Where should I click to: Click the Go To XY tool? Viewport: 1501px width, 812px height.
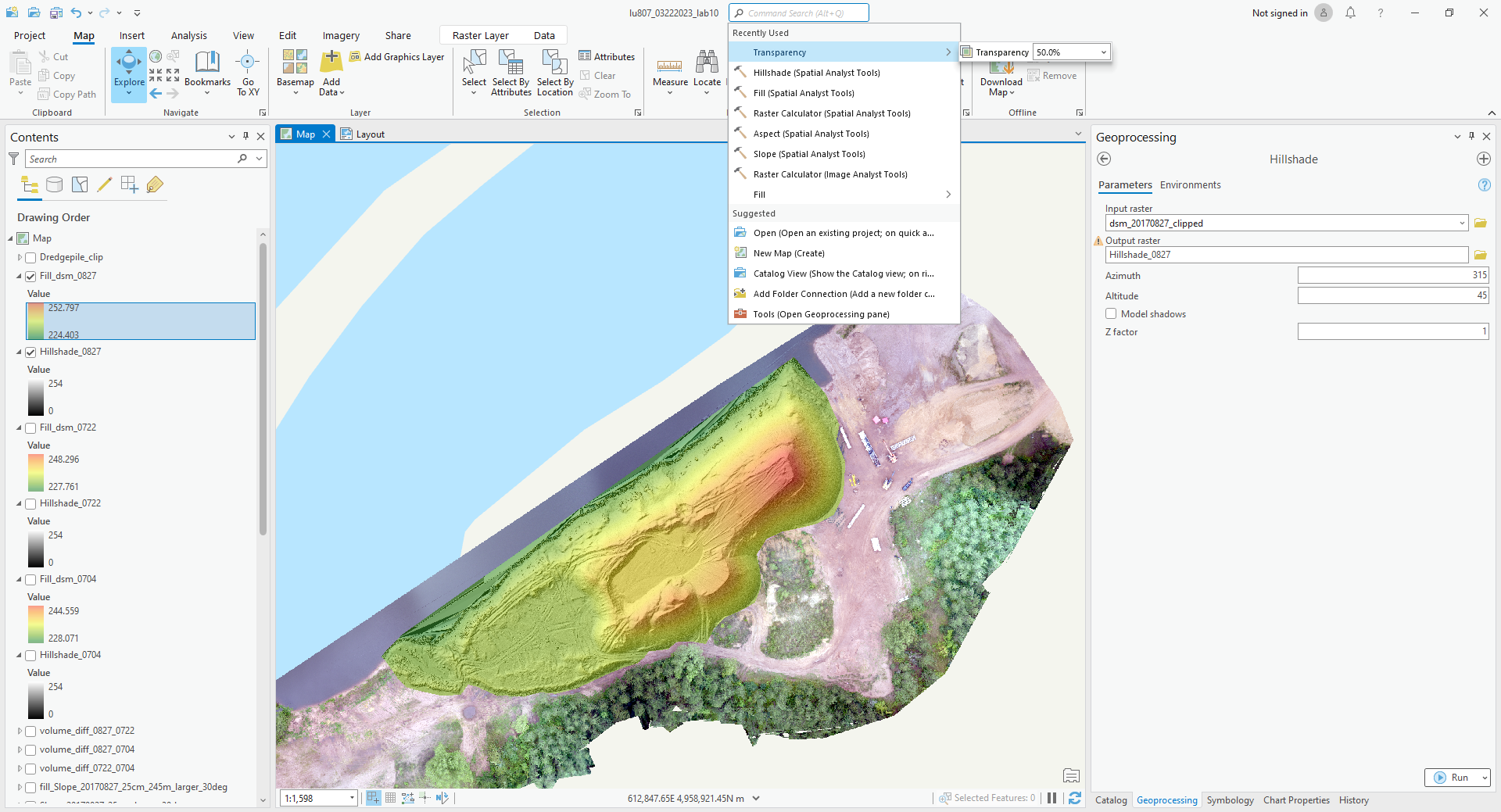248,73
